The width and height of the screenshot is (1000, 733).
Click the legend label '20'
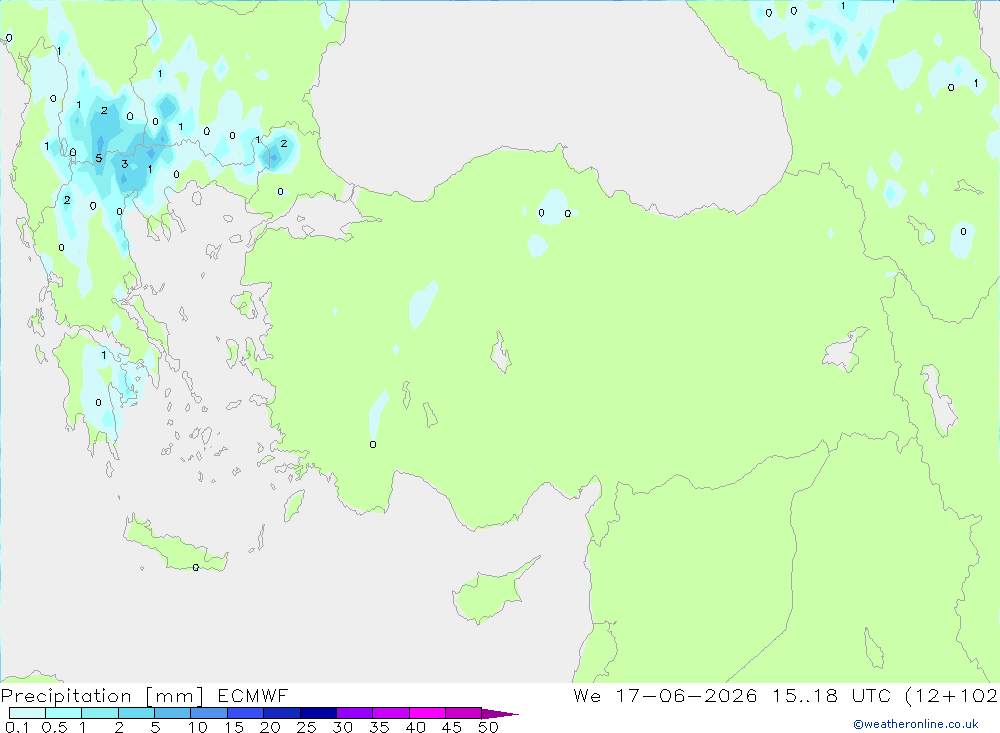pos(270,727)
